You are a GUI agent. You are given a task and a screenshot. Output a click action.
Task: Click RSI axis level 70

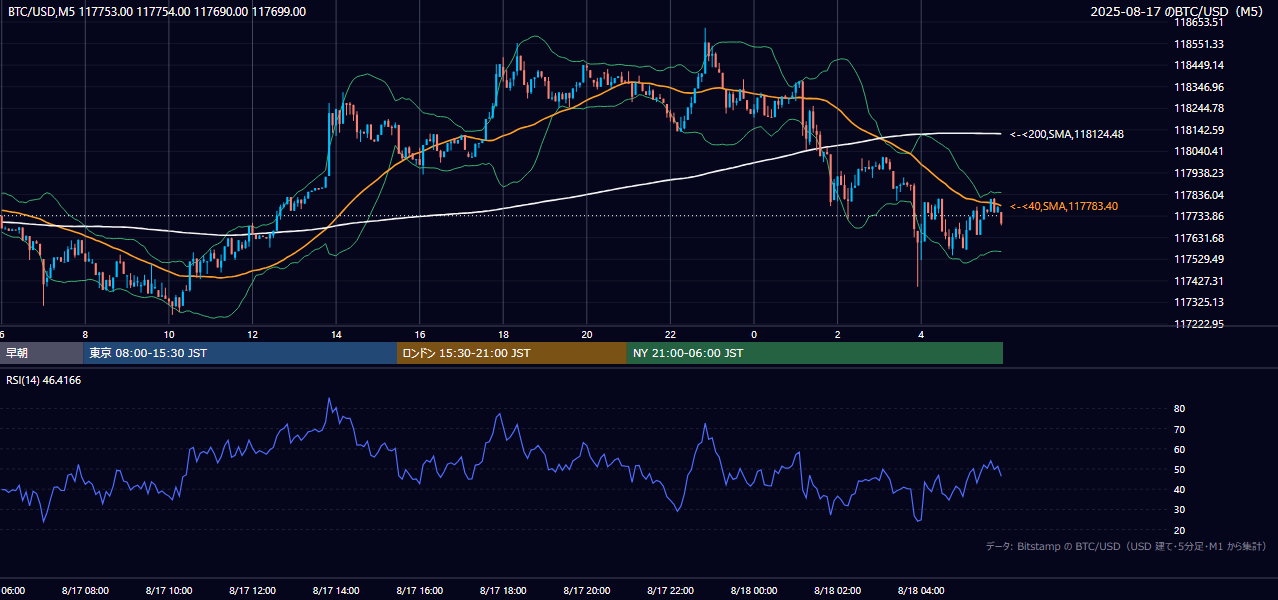coord(1179,429)
